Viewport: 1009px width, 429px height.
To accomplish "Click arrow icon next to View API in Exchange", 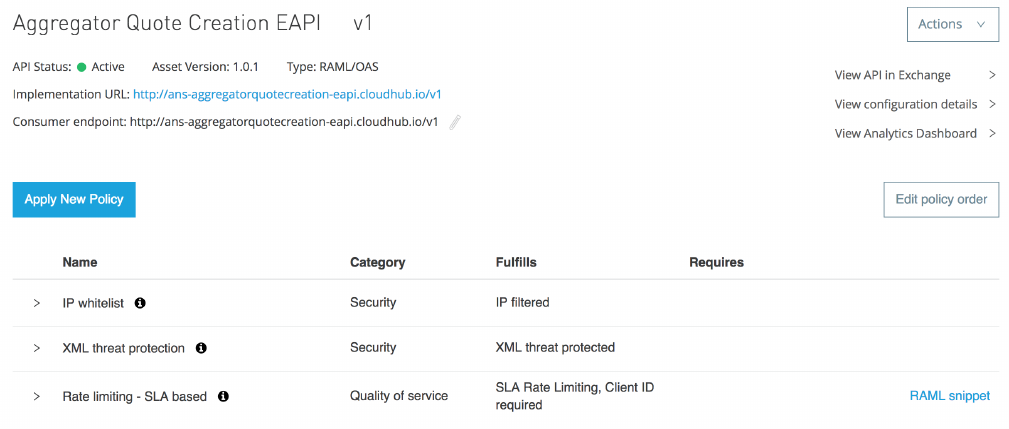I will coord(992,75).
